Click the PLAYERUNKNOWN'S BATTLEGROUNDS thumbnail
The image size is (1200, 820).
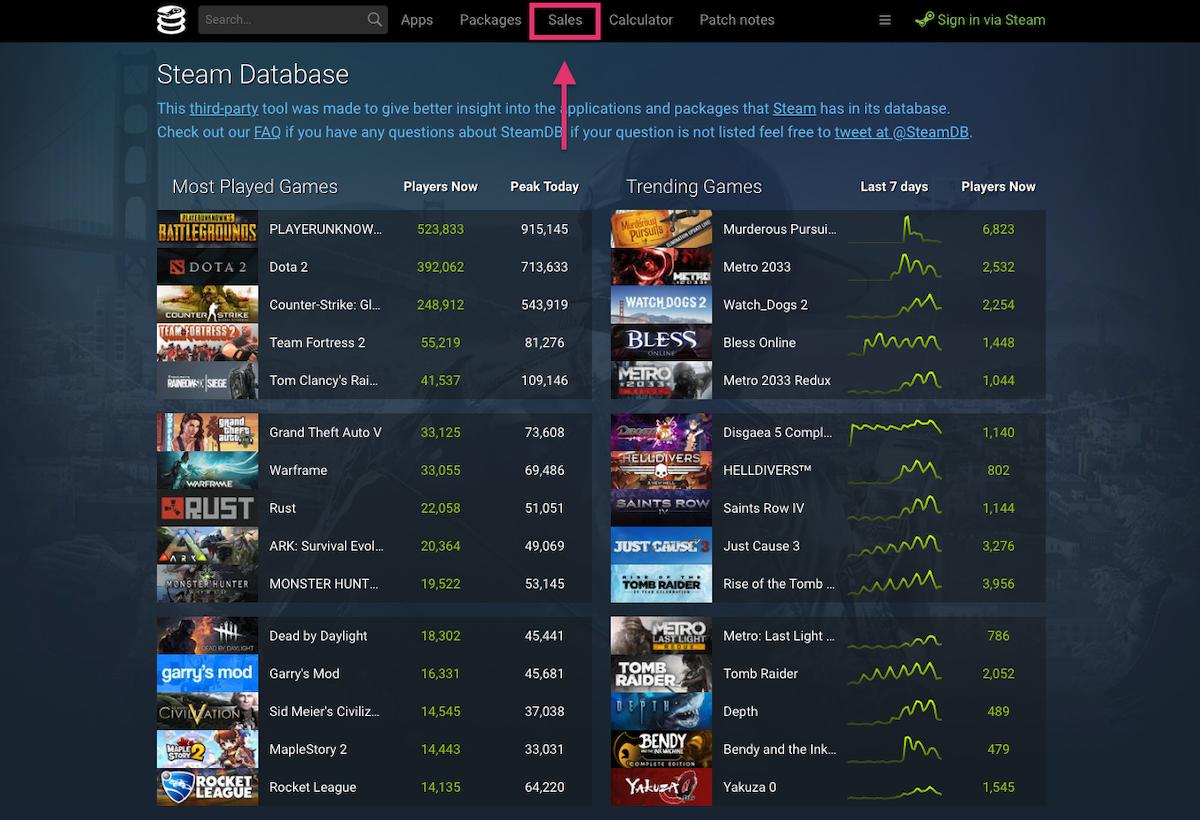[x=207, y=228]
